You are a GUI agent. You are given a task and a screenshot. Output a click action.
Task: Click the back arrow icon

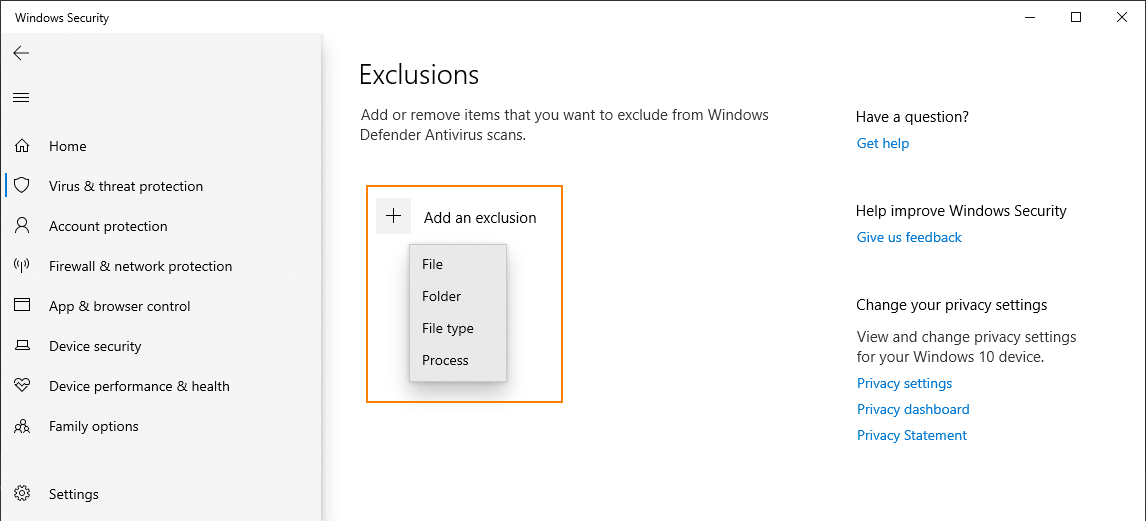click(x=21, y=53)
